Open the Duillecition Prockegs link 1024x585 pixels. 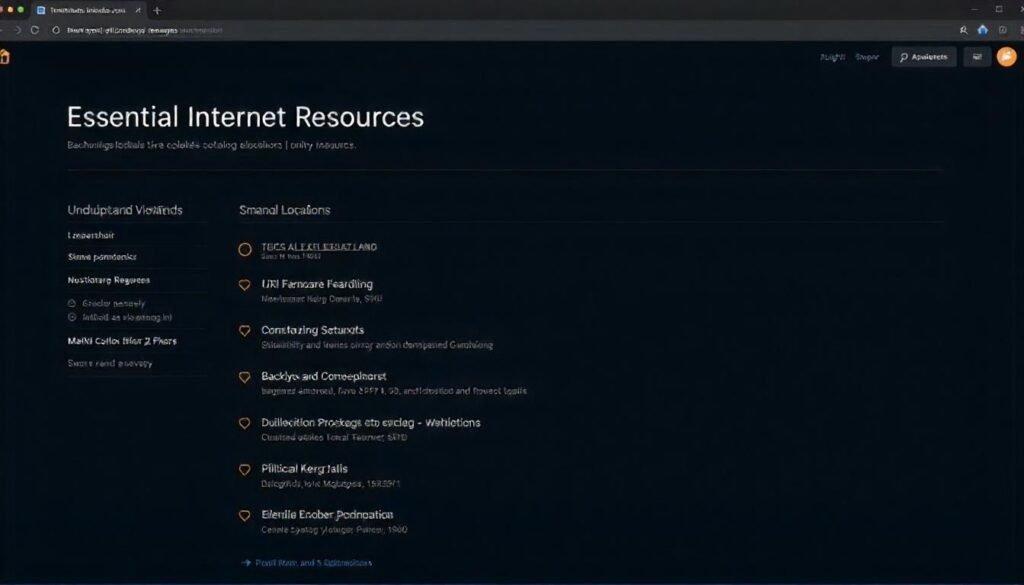click(370, 423)
